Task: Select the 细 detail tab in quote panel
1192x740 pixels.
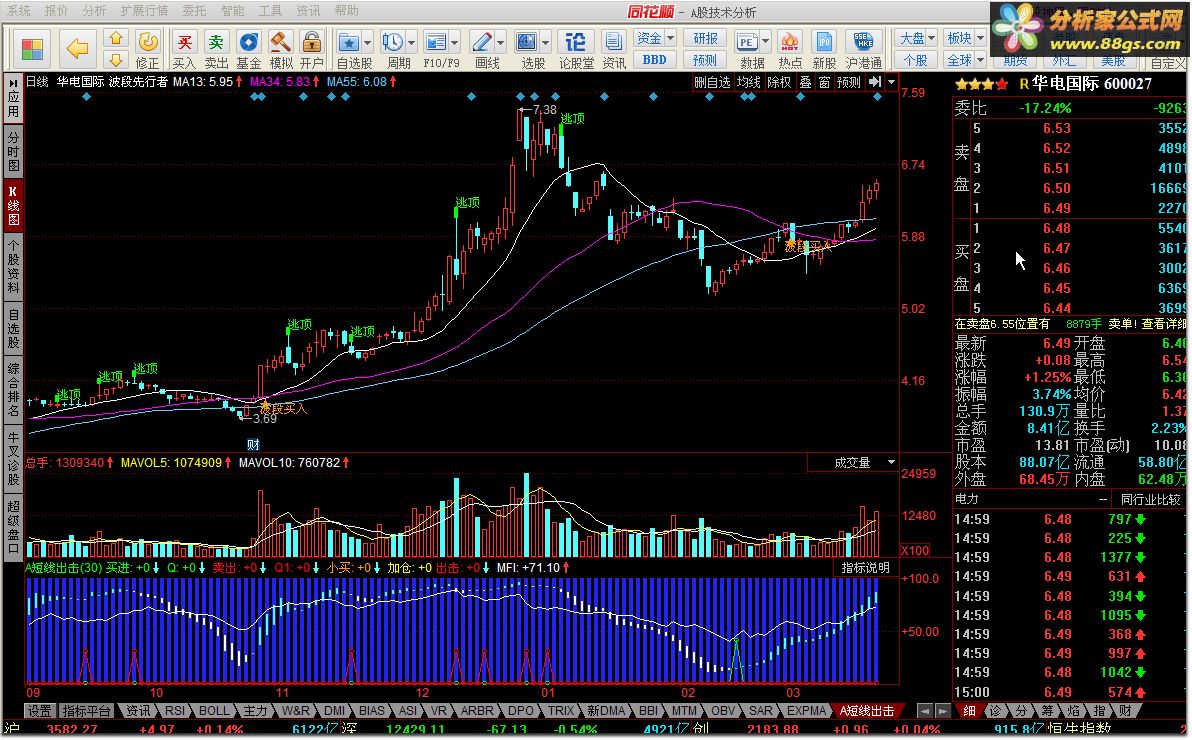Action: click(x=969, y=710)
